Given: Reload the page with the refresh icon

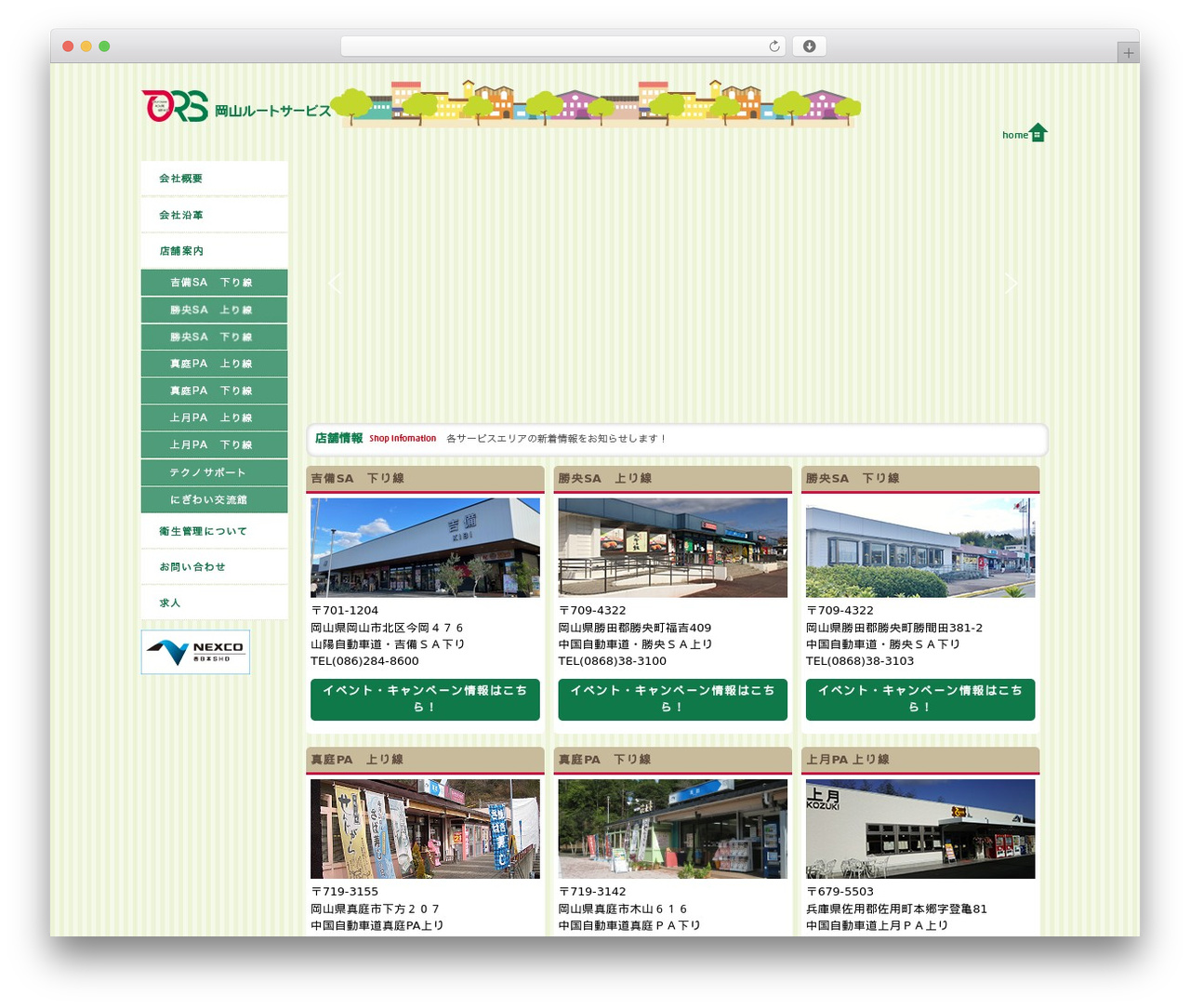Looking at the screenshot, I should (x=773, y=46).
